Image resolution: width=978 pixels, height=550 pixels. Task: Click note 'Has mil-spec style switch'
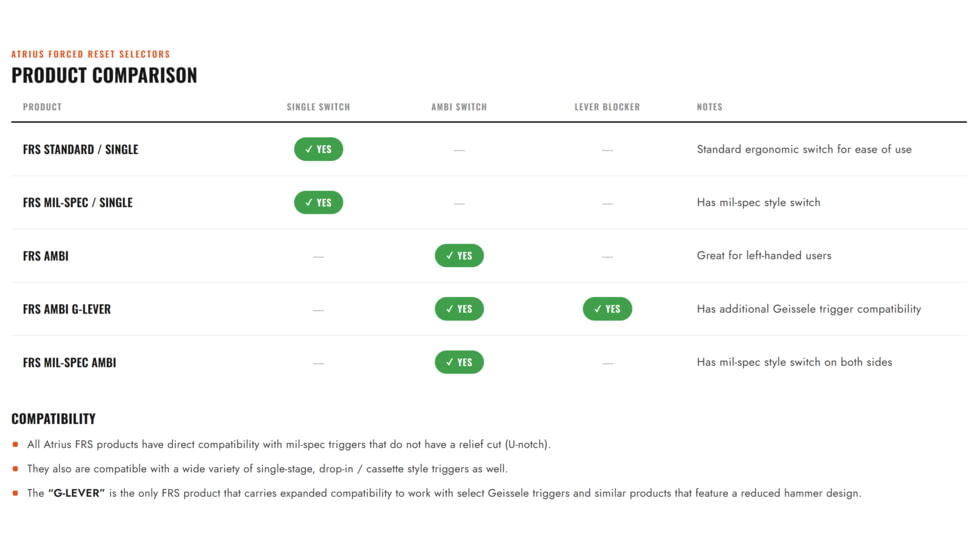coord(758,202)
